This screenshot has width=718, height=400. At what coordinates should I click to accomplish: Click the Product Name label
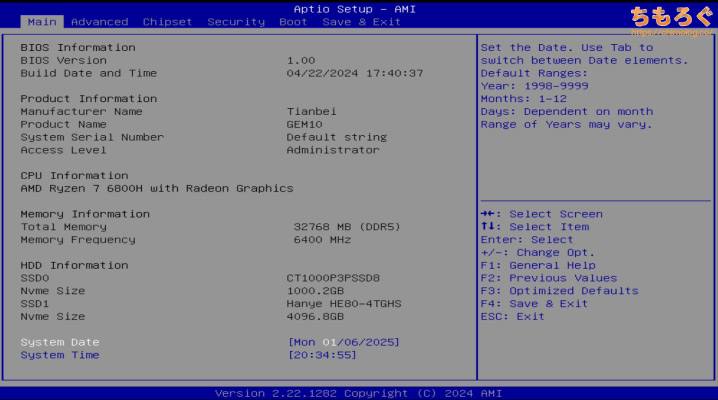(x=64, y=124)
